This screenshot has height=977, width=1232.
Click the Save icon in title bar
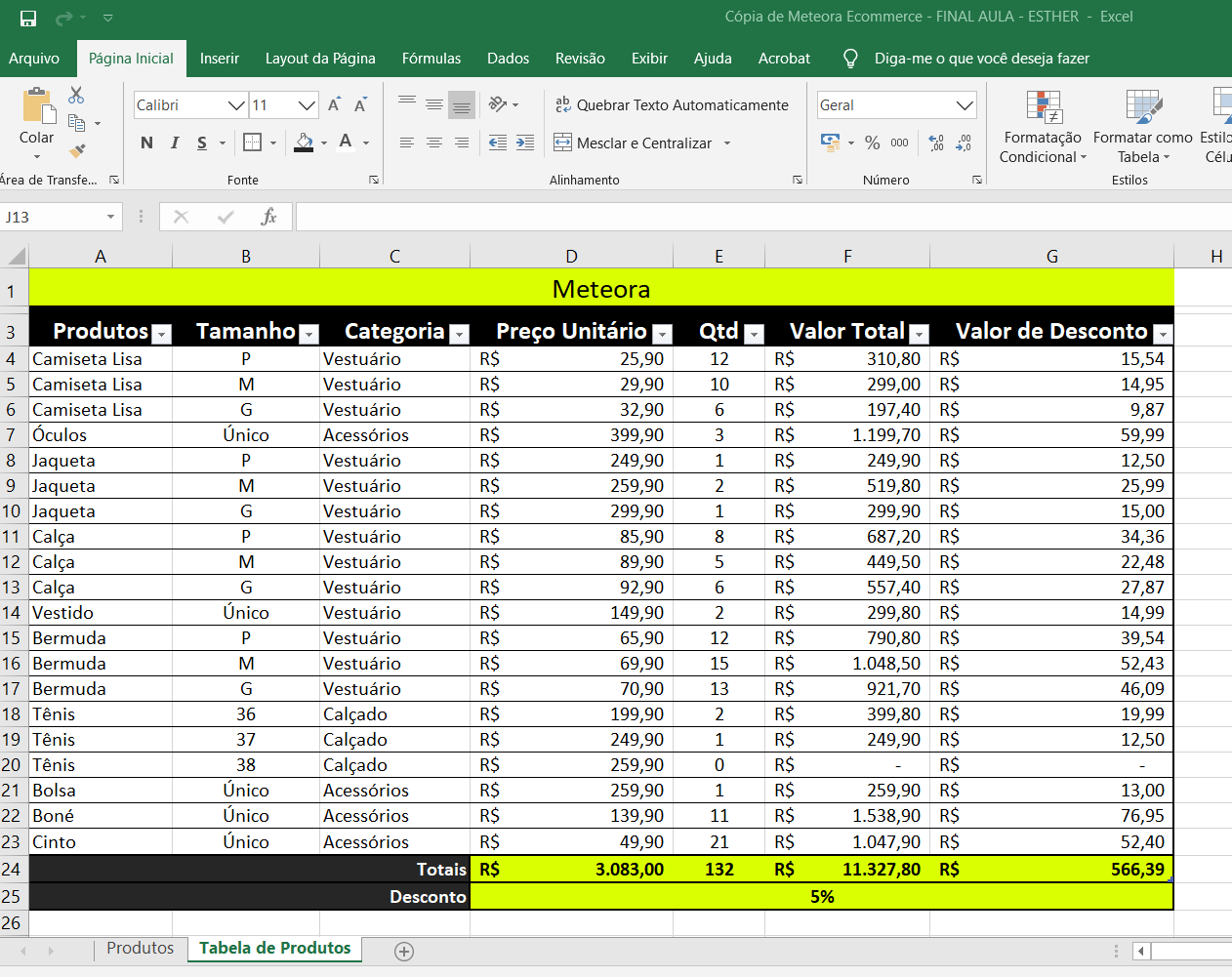28,18
